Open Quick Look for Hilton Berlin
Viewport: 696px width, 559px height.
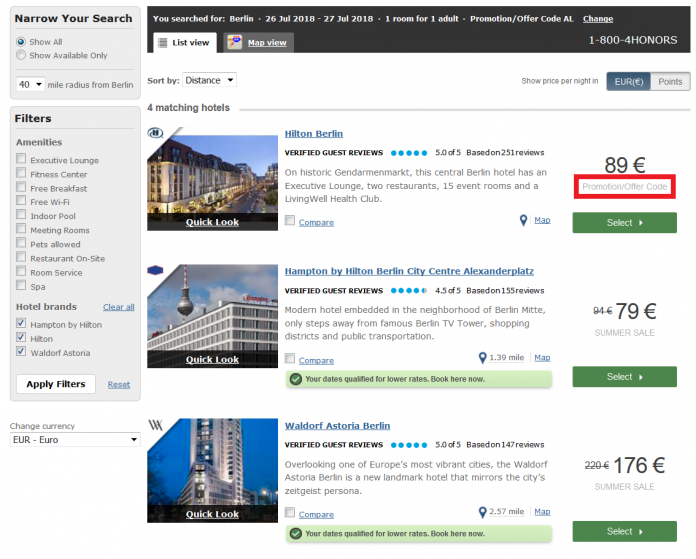pyautogui.click(x=212, y=222)
